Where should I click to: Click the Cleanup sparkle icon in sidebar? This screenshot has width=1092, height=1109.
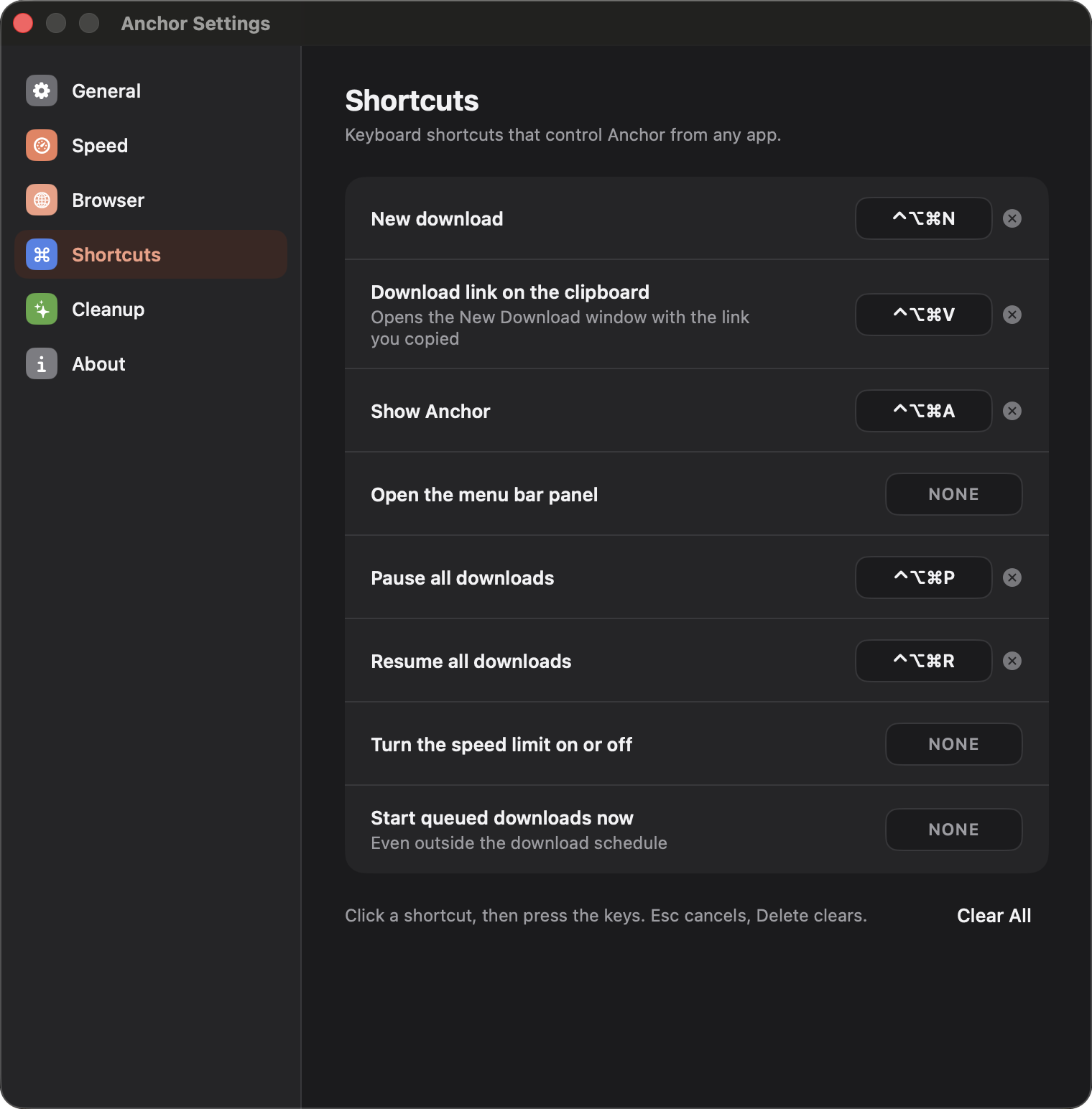tap(42, 309)
